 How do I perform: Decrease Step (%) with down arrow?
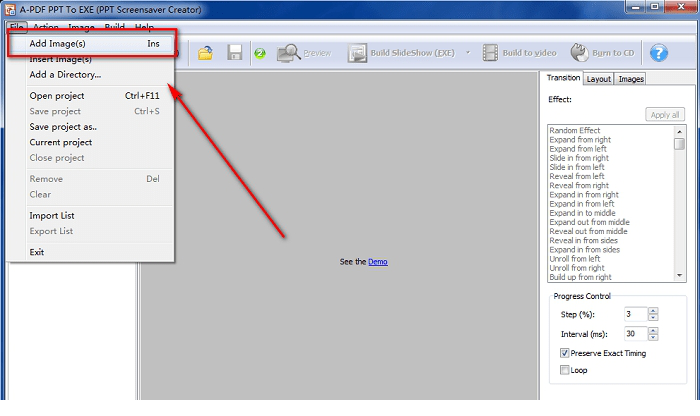coord(653,317)
